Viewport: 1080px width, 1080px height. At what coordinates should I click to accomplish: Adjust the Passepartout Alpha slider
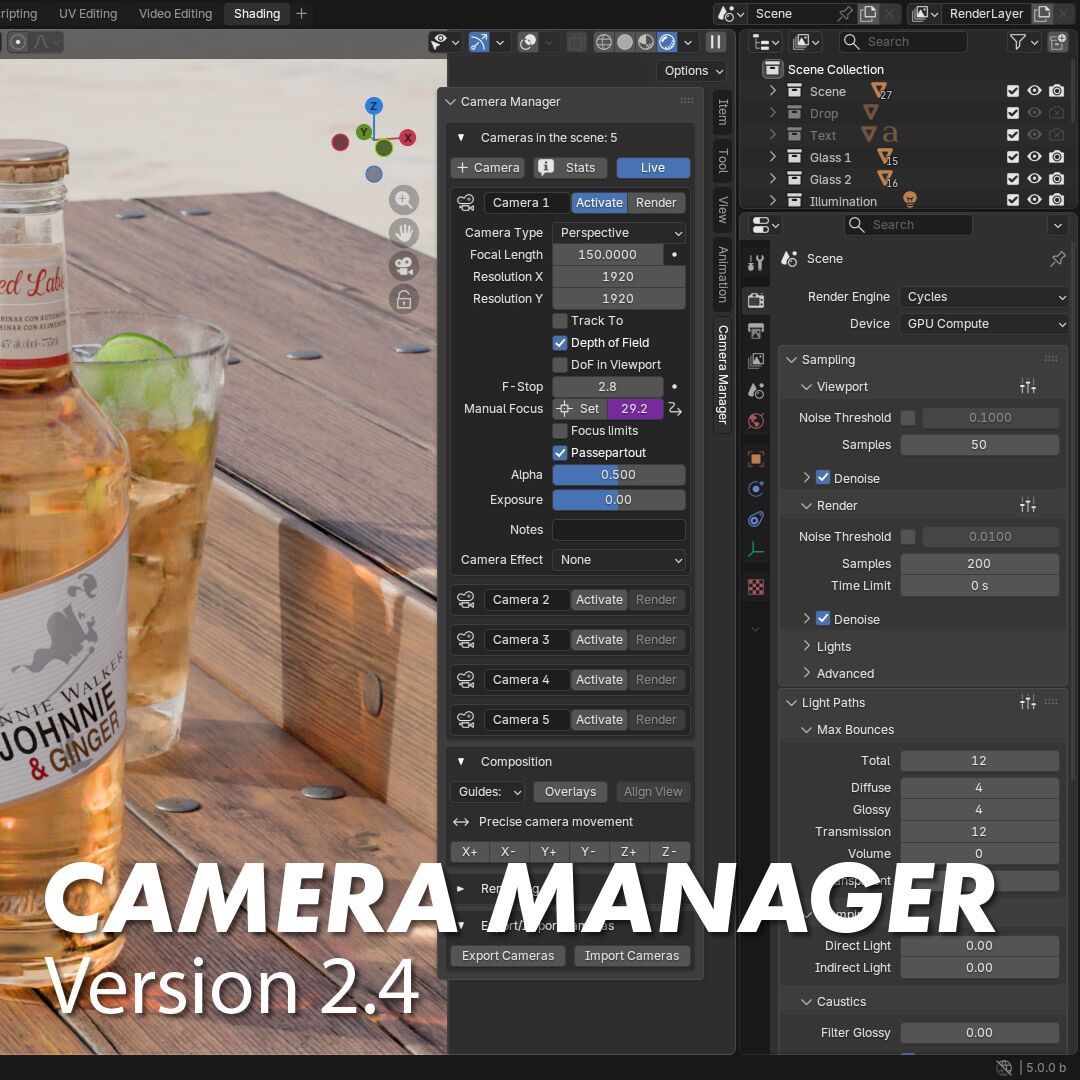coord(619,475)
